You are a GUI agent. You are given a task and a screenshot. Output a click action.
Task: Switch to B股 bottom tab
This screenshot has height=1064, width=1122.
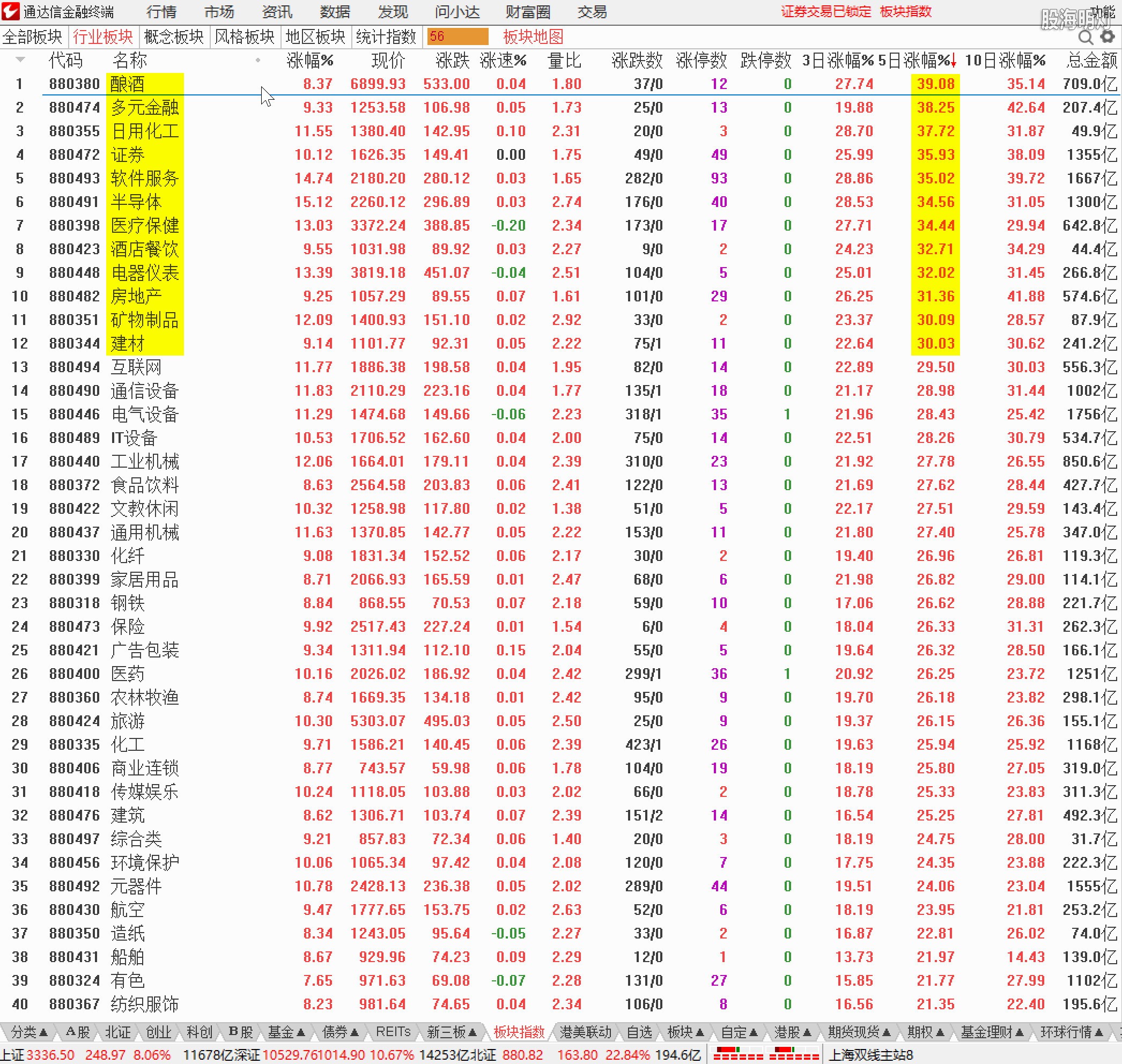(240, 1032)
